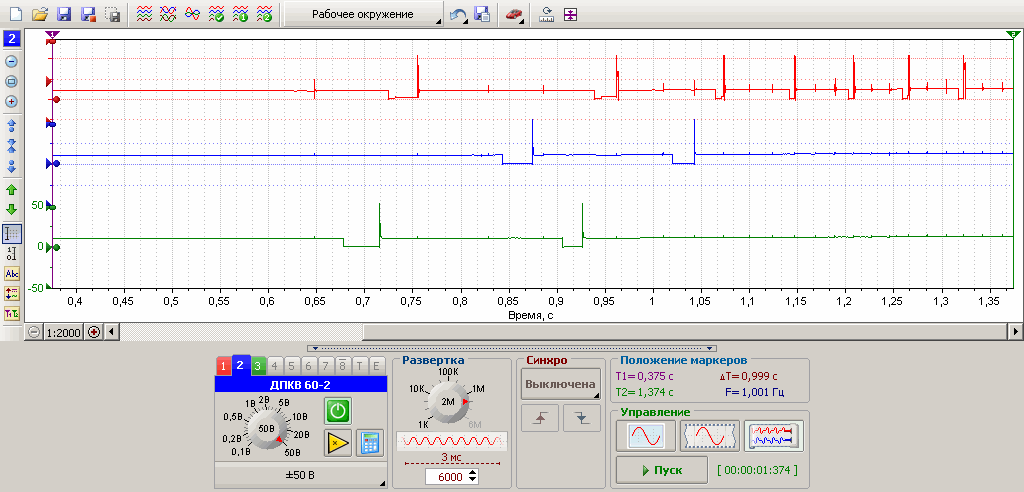
Task: Click the yellow amplifier triangle icon
Action: pyautogui.click(x=338, y=443)
